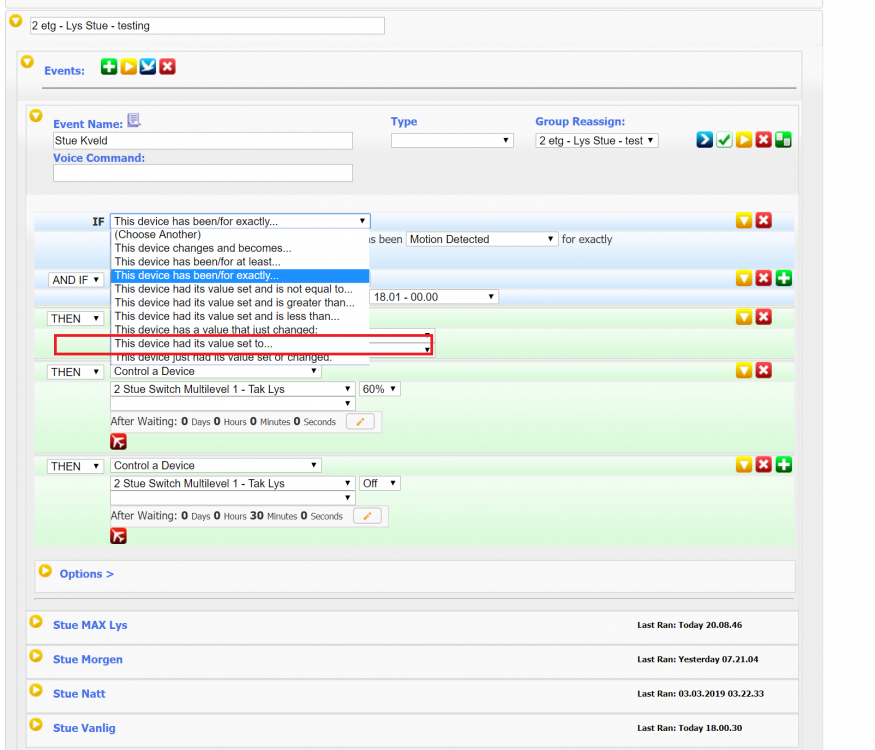
Task: Click green add event icon next to Events
Action: (x=108, y=67)
